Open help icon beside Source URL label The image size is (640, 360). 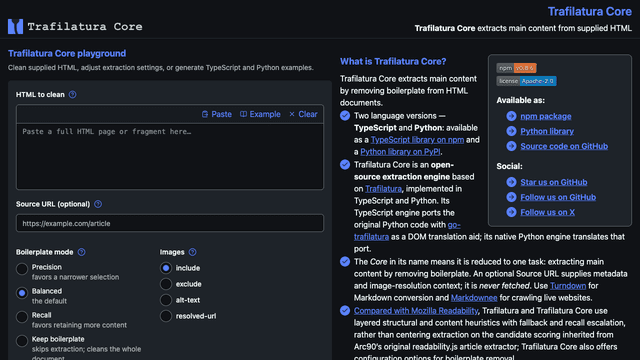click(x=98, y=204)
